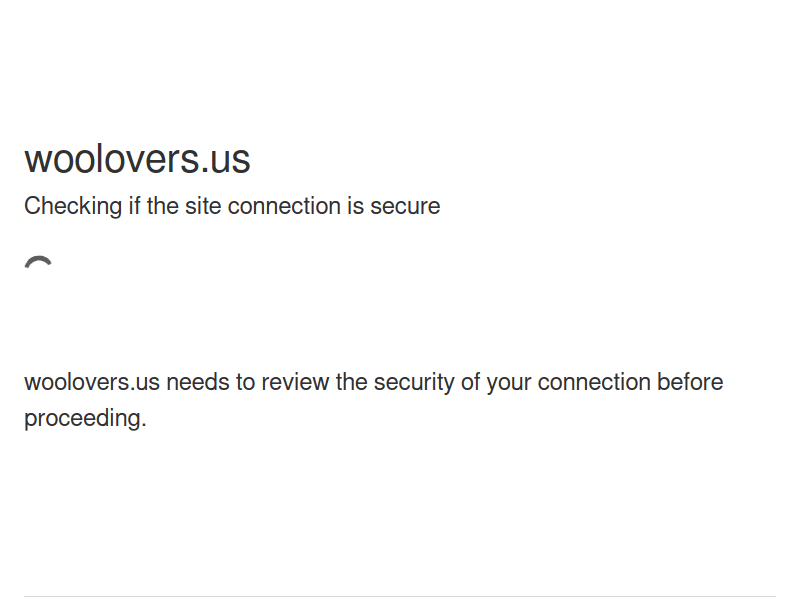The height and width of the screenshot is (600, 800).
Task: Click the loading spinner icon
Action: [39, 266]
